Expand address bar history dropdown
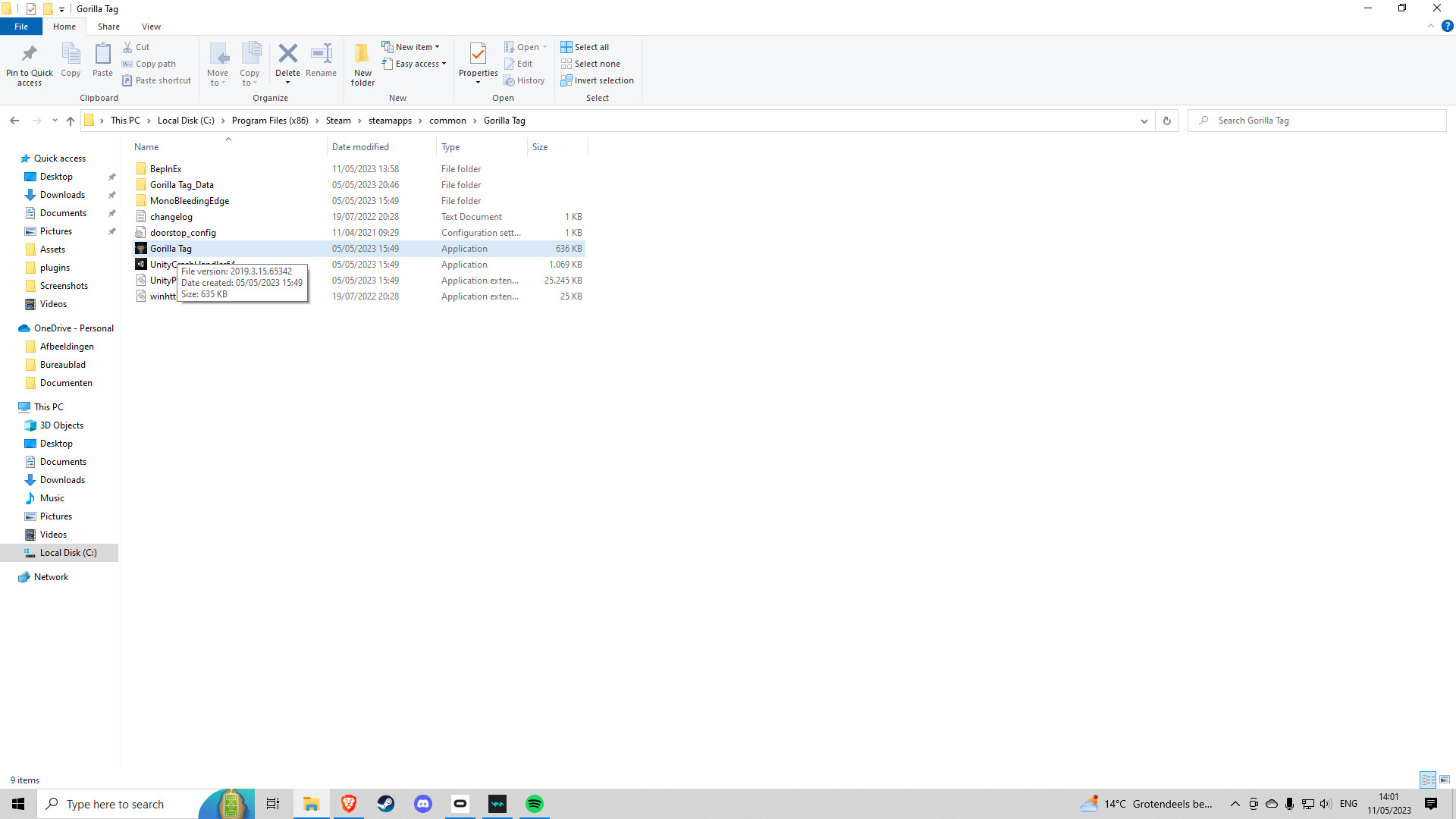1456x819 pixels. point(1144,121)
